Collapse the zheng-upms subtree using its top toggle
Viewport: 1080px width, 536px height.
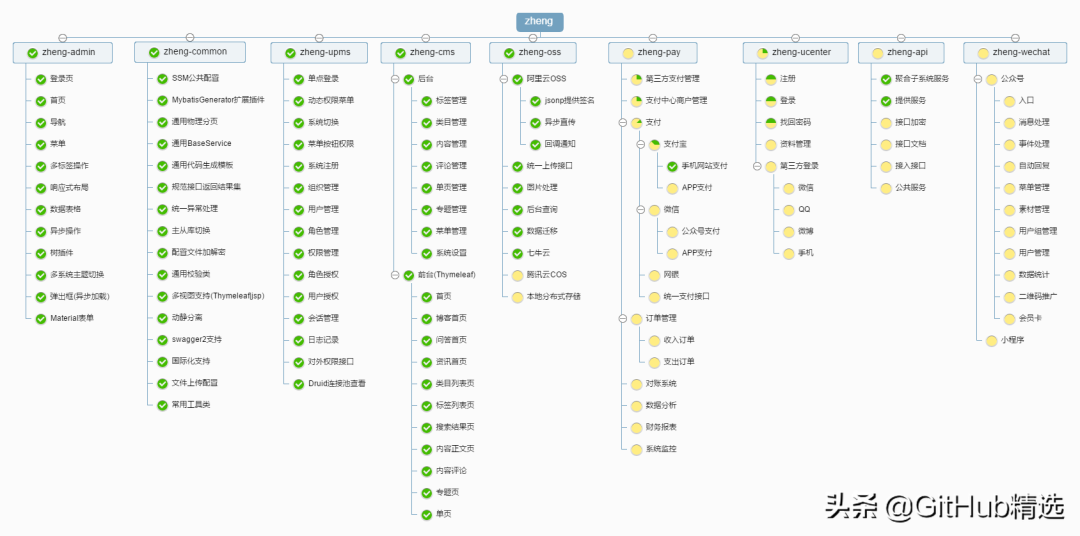[319, 38]
